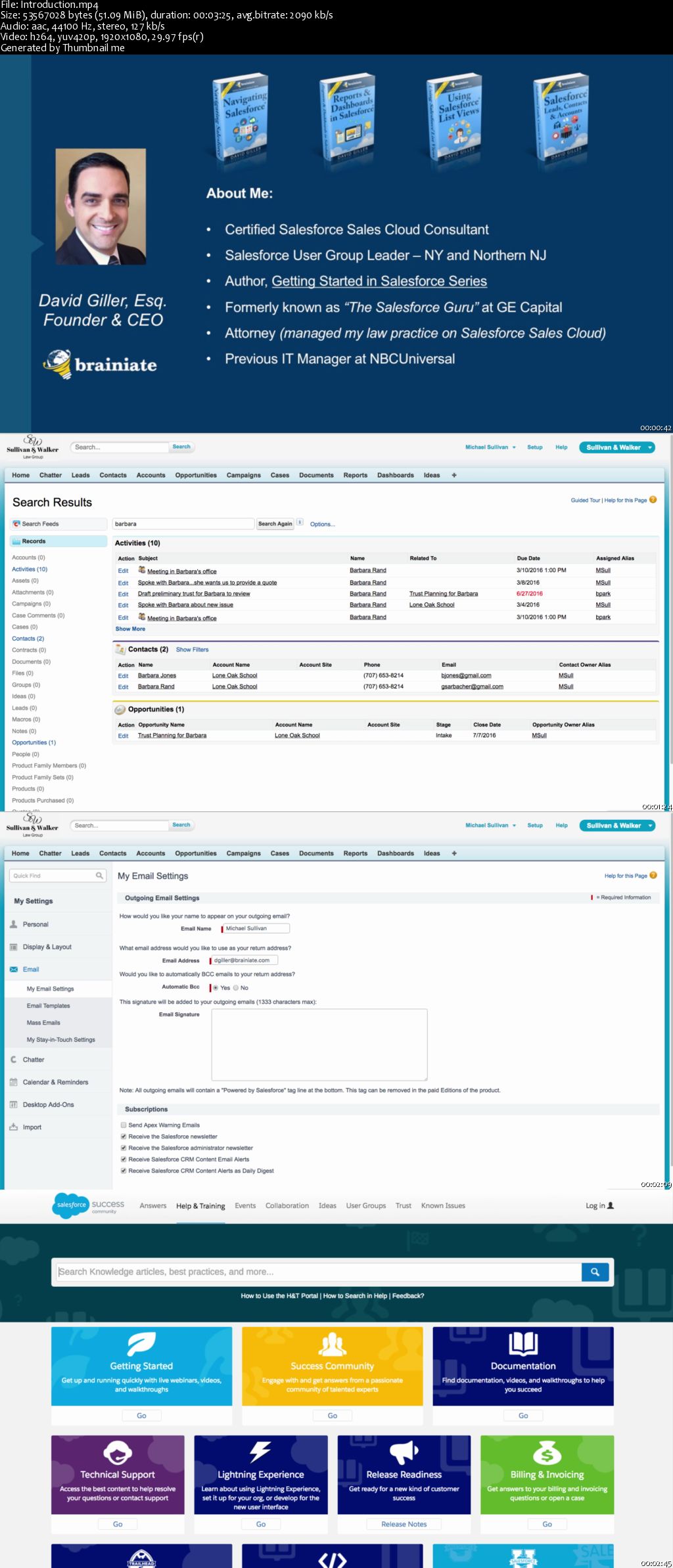Click the Calendar & Reminders icon
The image size is (673, 1568).
coord(14,1082)
